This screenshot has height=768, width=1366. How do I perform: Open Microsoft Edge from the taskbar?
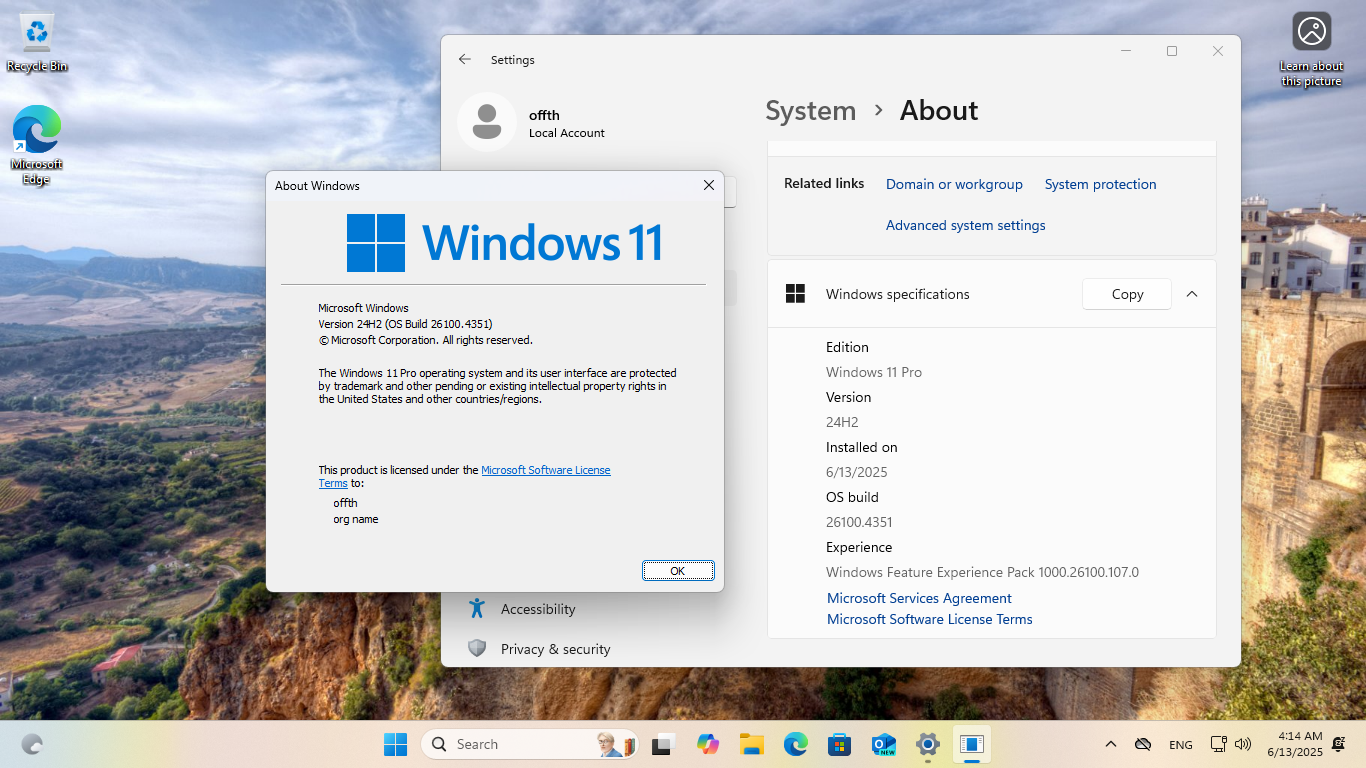click(796, 744)
